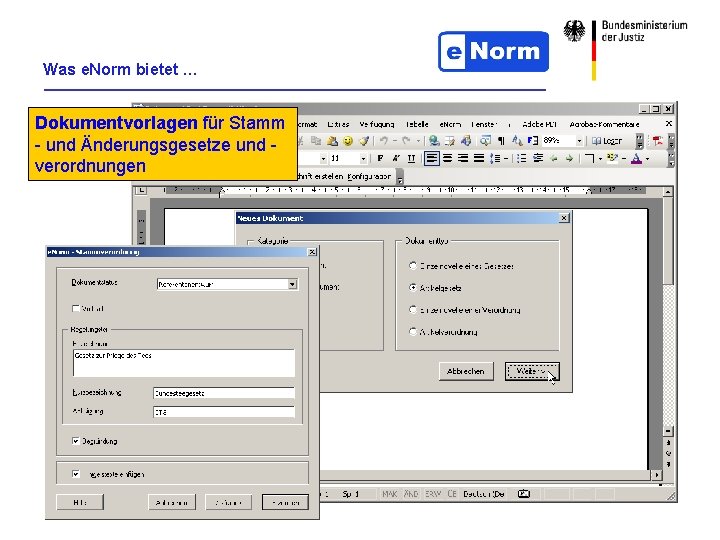Viewport: 720px width, 540px height.
Task: Click the Justify alignment icon
Action: [479, 158]
